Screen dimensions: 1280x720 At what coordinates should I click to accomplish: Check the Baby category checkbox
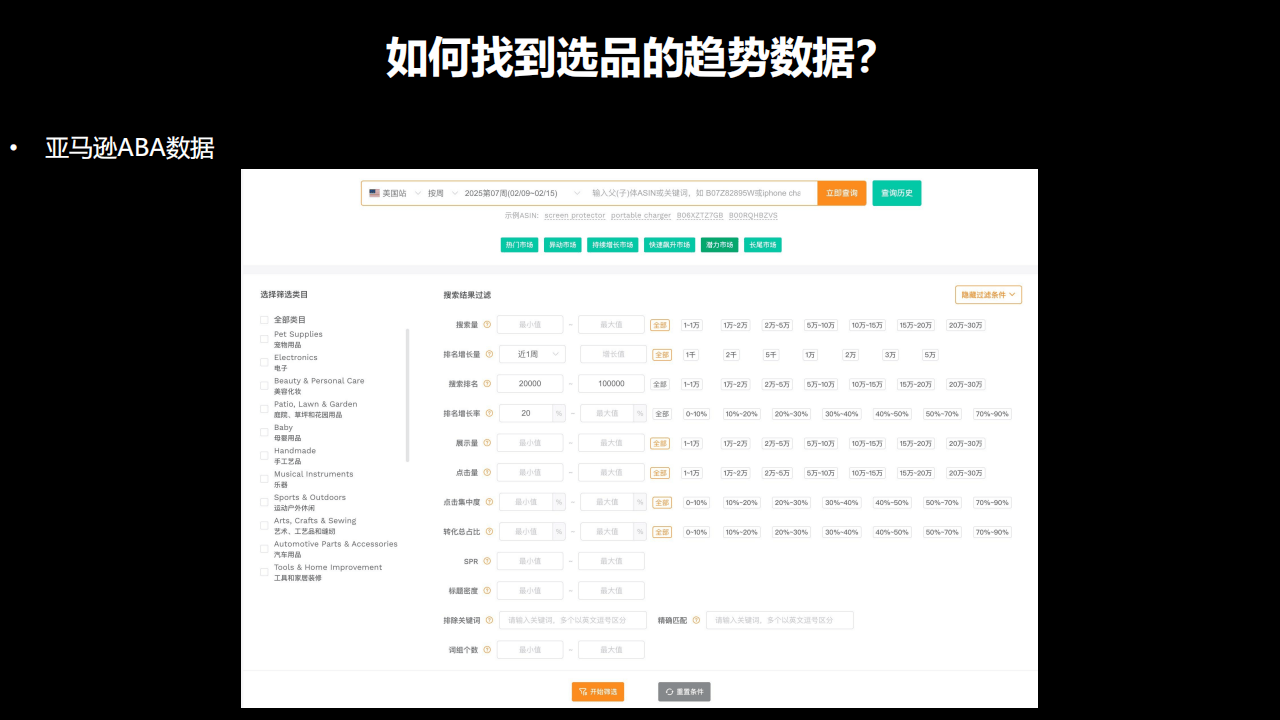(x=264, y=432)
